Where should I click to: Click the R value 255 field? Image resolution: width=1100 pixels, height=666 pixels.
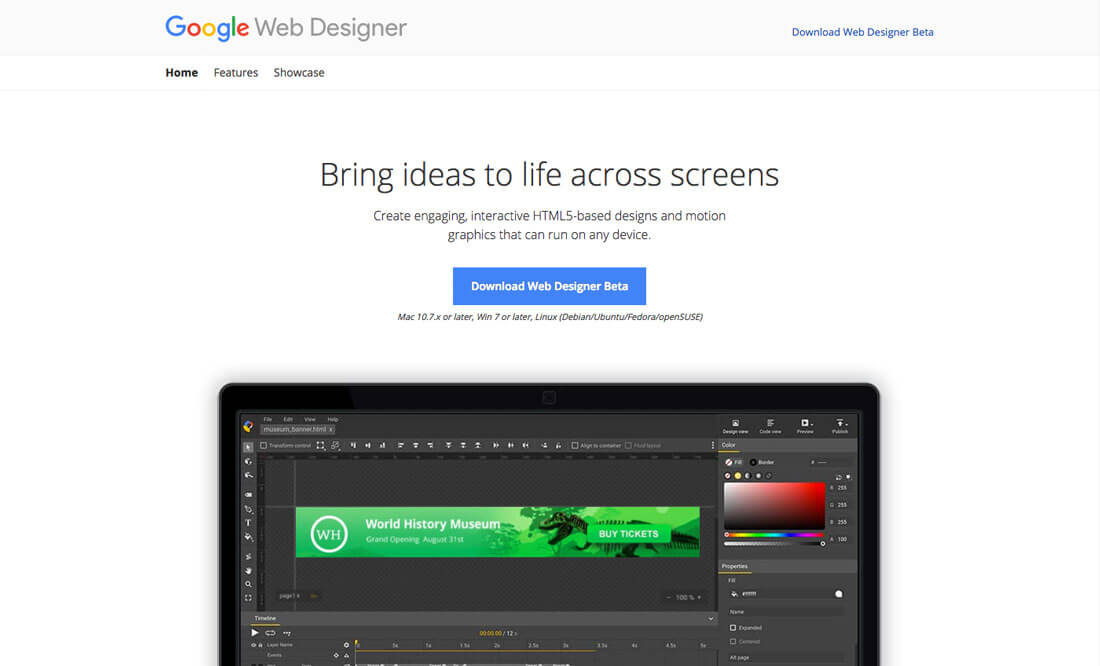[x=842, y=488]
